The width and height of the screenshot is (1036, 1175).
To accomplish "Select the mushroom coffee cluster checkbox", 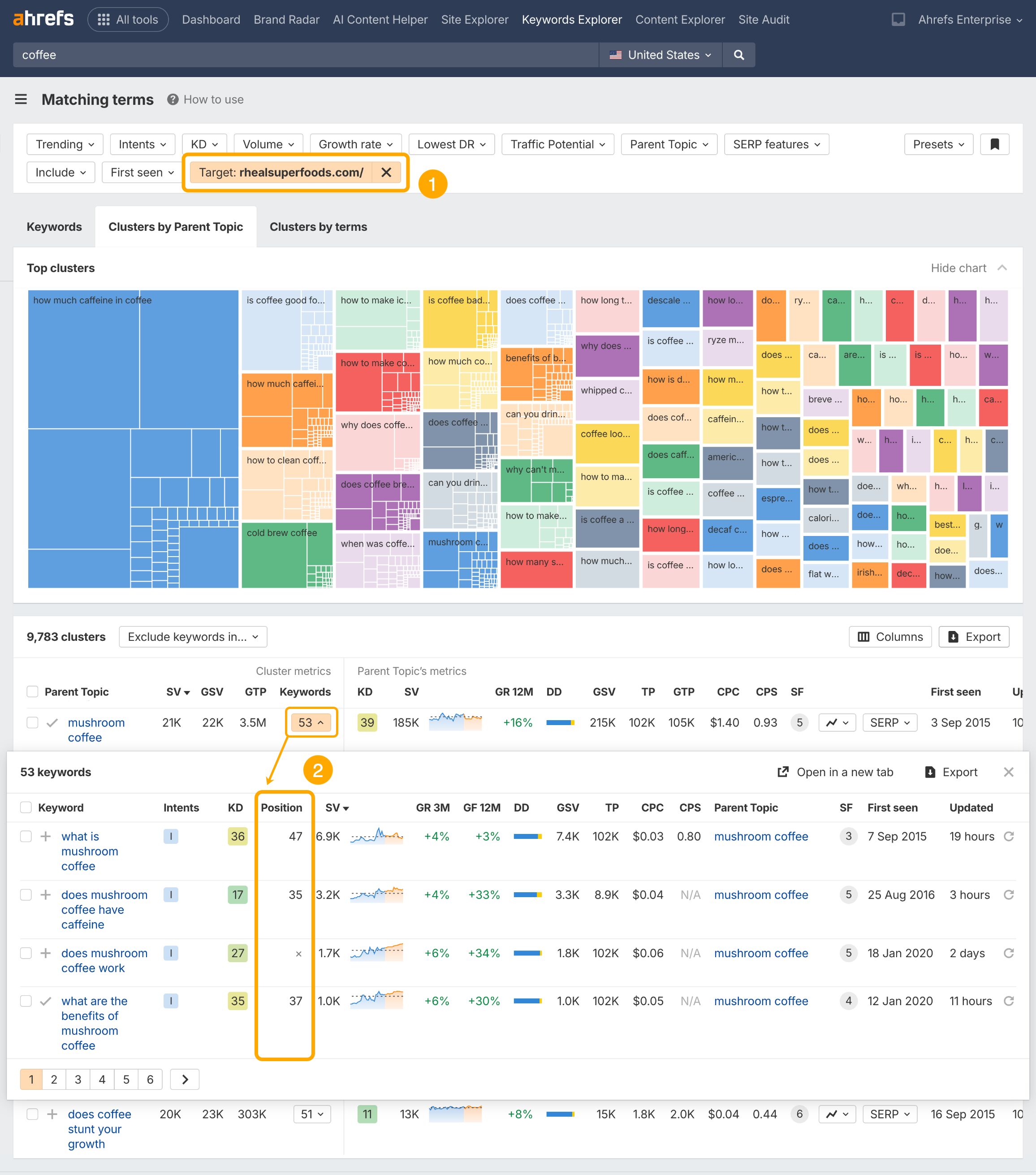I will (x=32, y=722).
